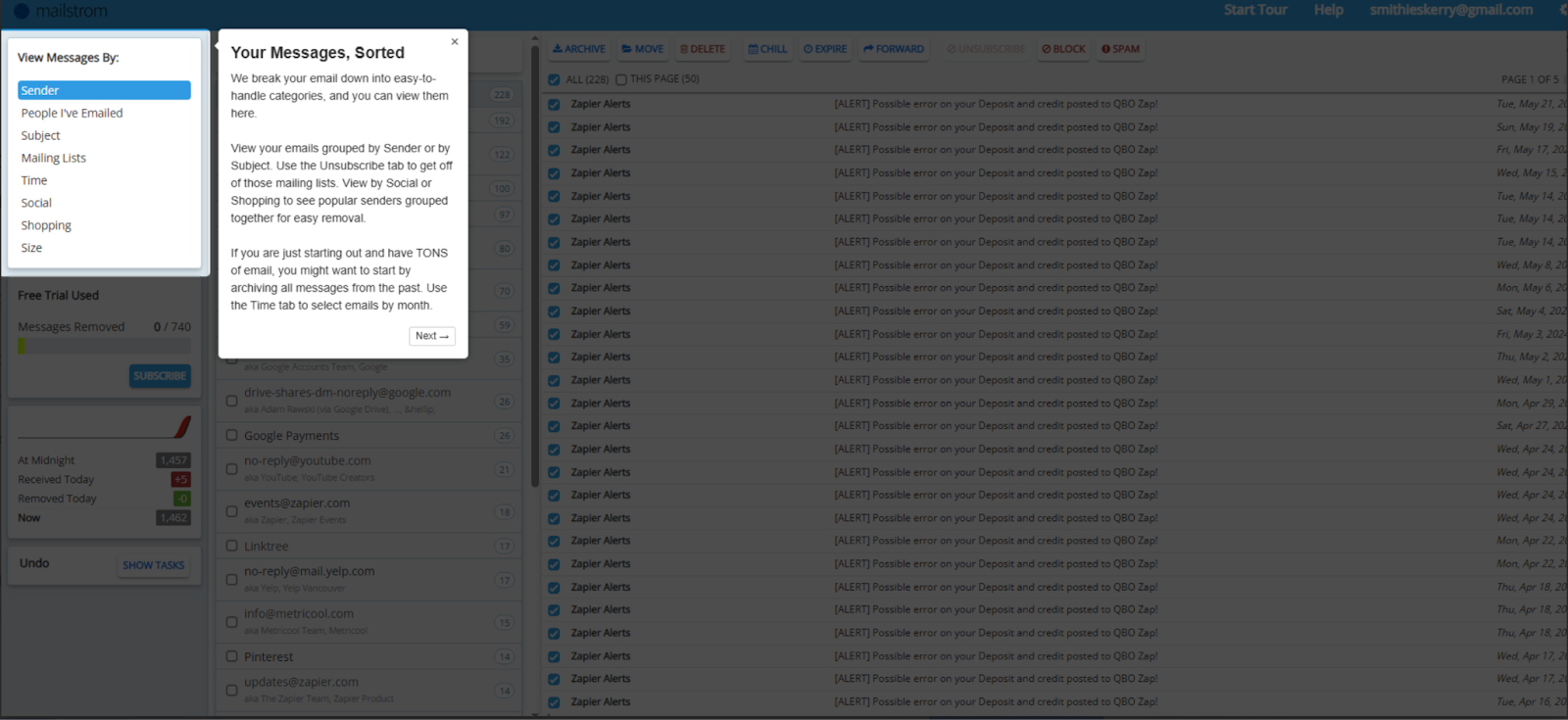1568x720 pixels.
Task: Uncheck the message dated Sun, May 19
Action: point(554,127)
